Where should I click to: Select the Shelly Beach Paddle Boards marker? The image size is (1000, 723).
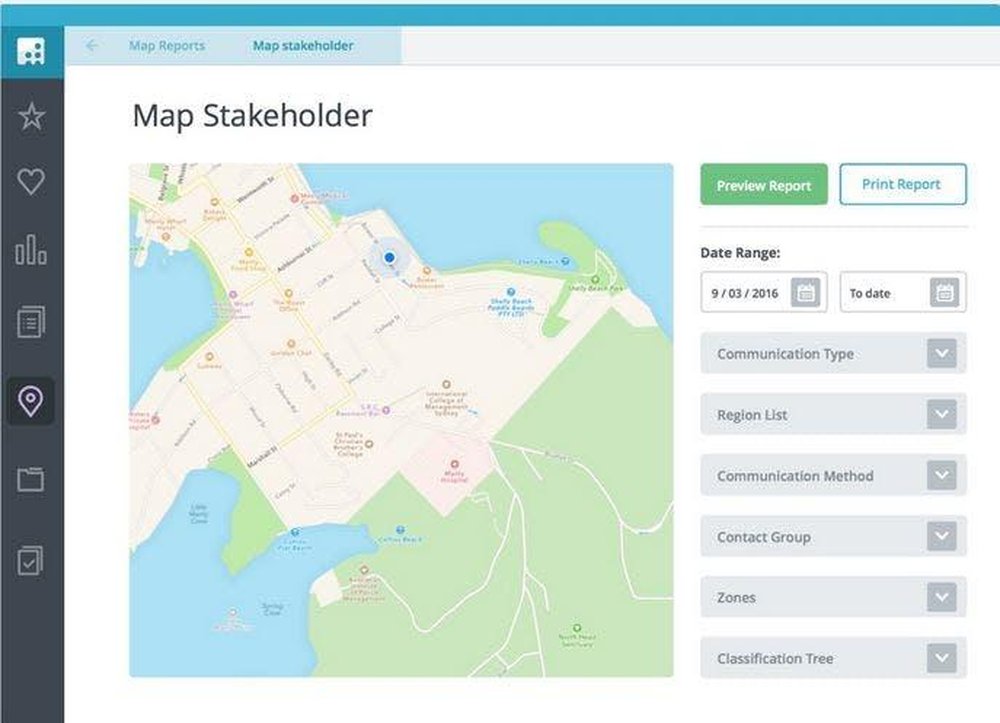510,292
